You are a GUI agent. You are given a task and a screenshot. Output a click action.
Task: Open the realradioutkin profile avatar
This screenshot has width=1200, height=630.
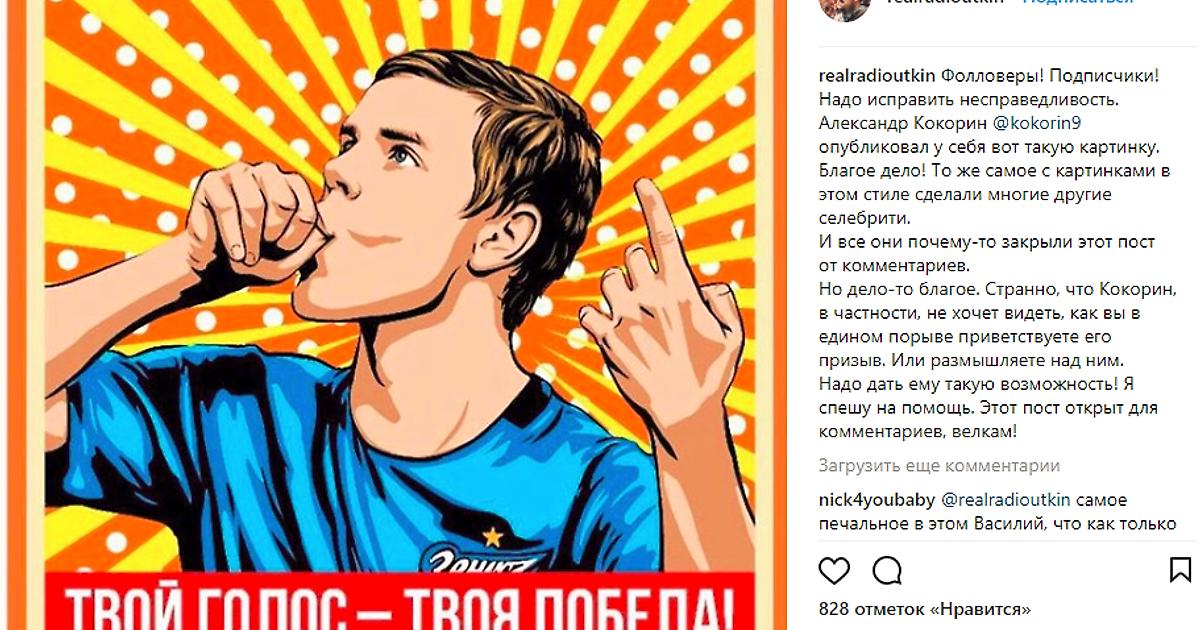845,7
